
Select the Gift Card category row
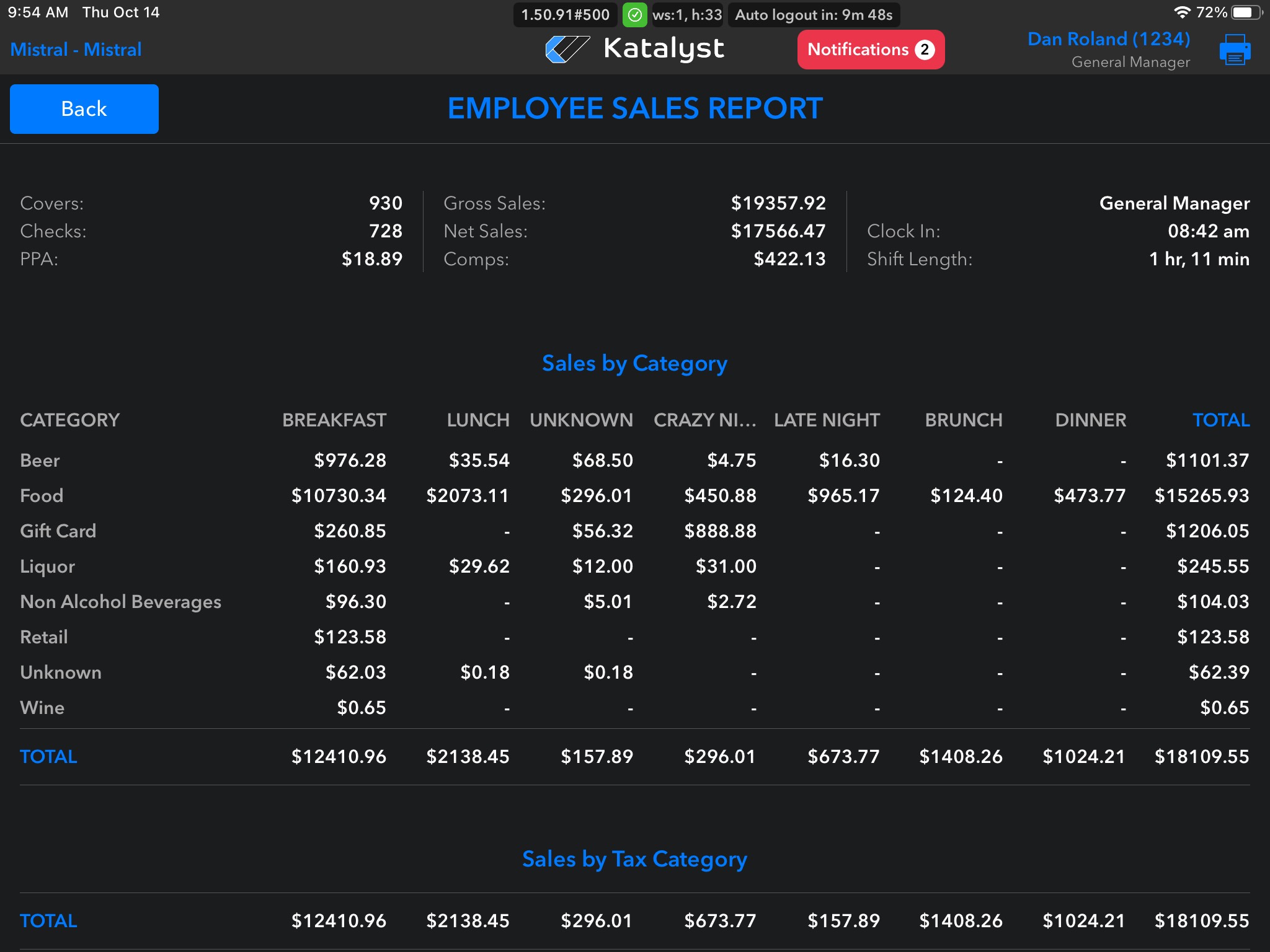(58, 531)
